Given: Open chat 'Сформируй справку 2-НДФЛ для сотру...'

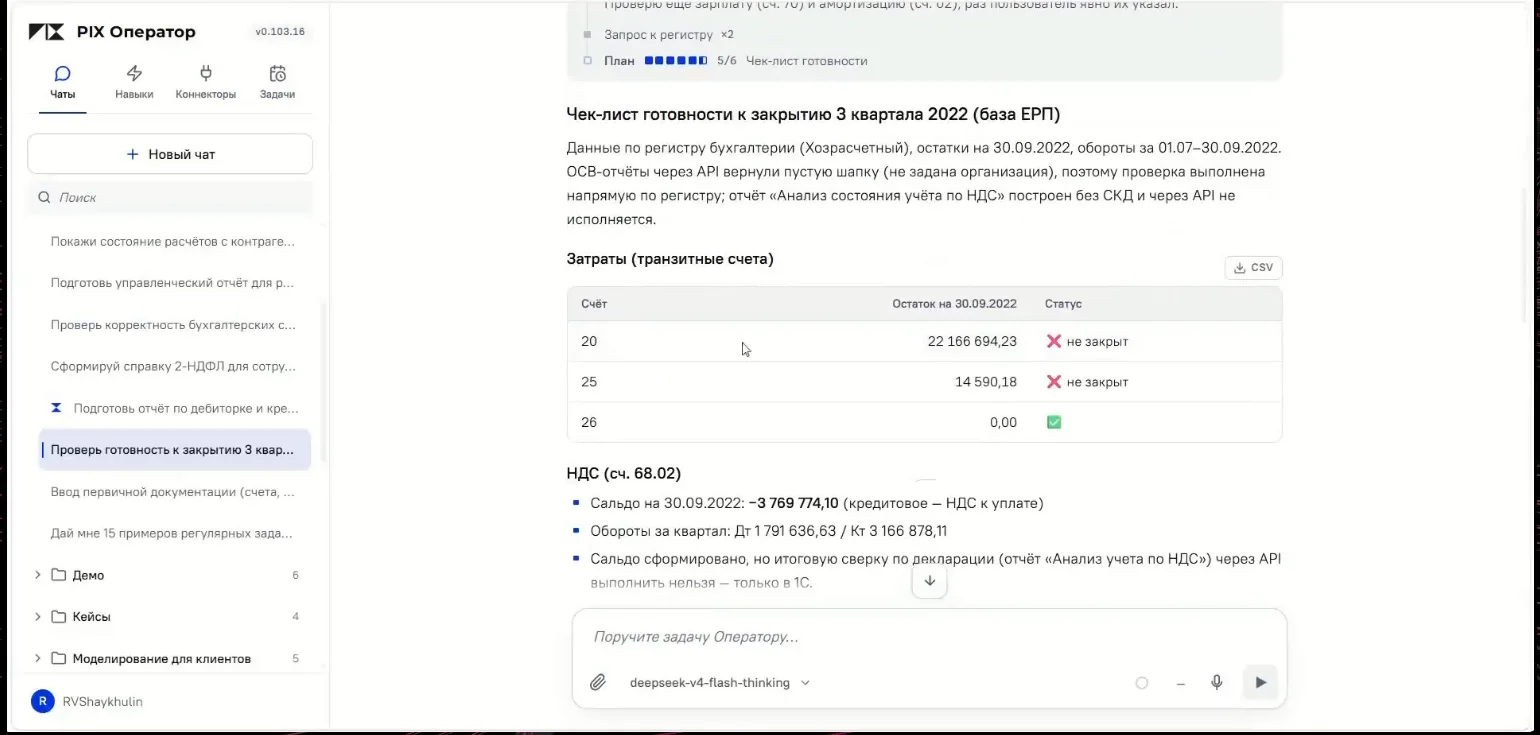Looking at the screenshot, I should coord(173,367).
